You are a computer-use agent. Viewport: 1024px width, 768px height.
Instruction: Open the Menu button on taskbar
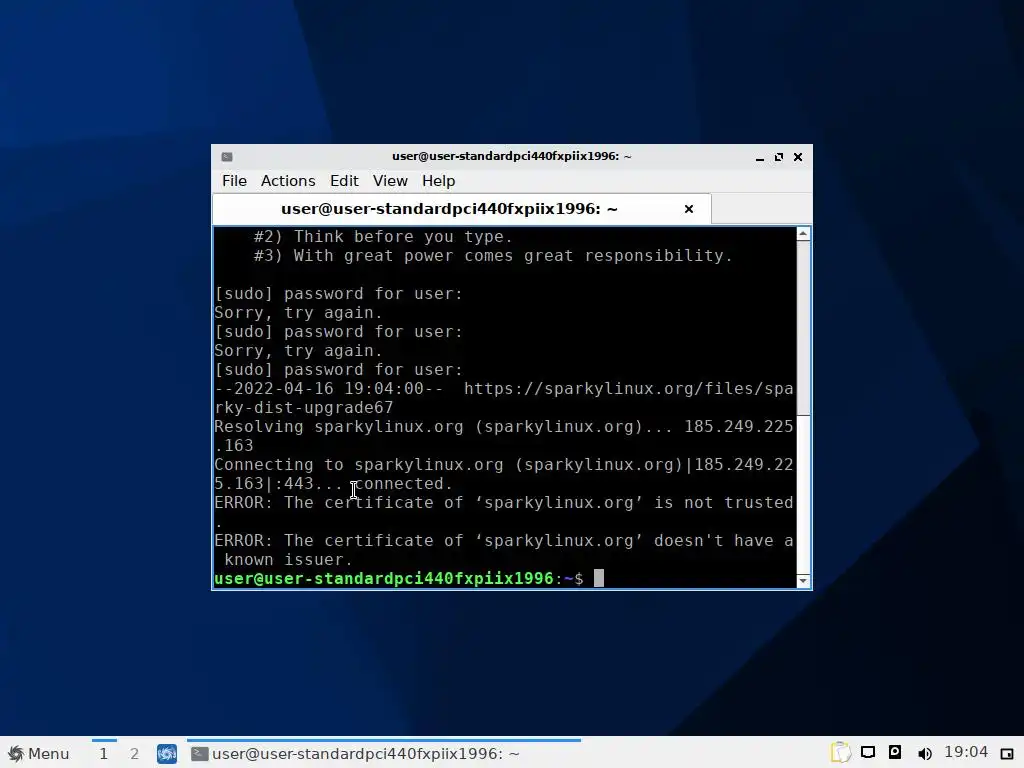[39, 754]
